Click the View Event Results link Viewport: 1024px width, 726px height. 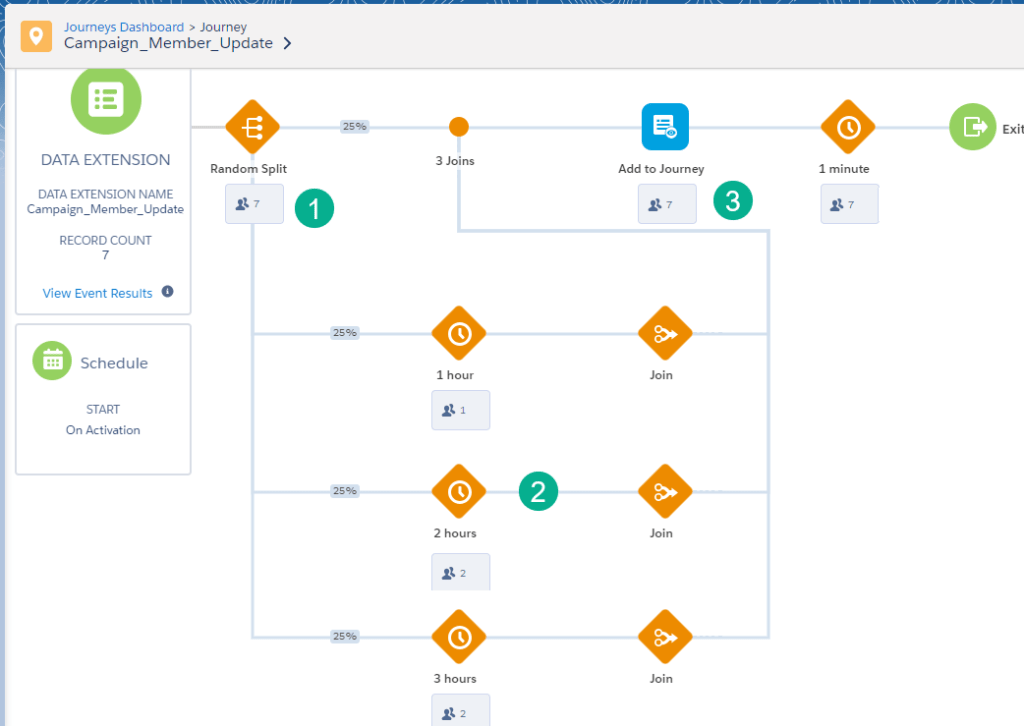pos(97,293)
